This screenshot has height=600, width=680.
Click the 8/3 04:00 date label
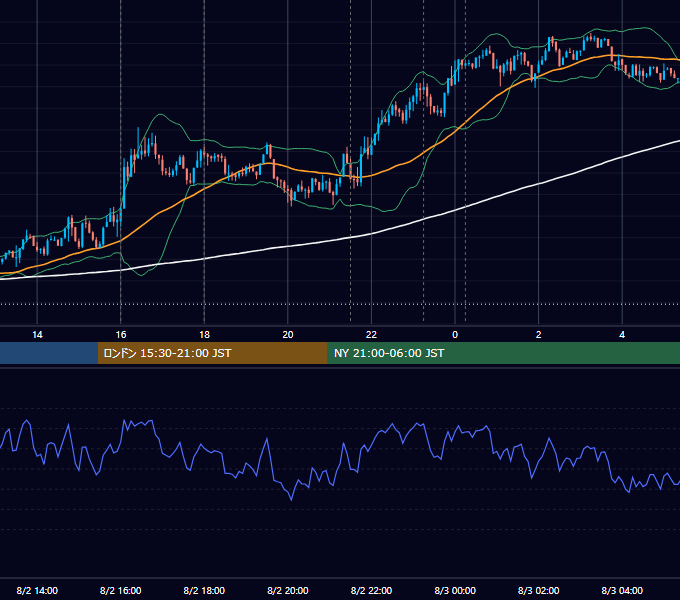[622, 591]
